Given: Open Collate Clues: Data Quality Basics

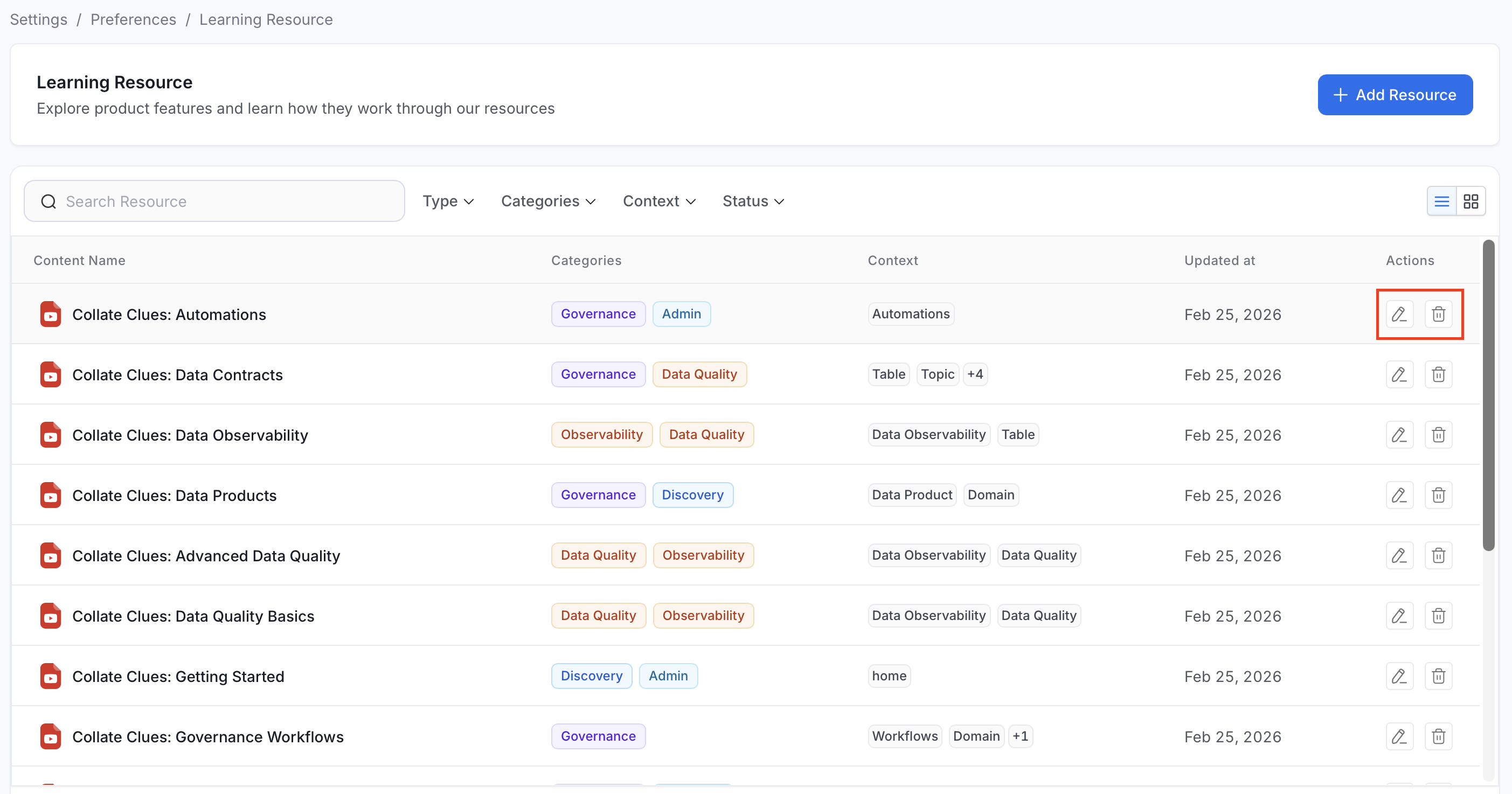Looking at the screenshot, I should [193, 616].
